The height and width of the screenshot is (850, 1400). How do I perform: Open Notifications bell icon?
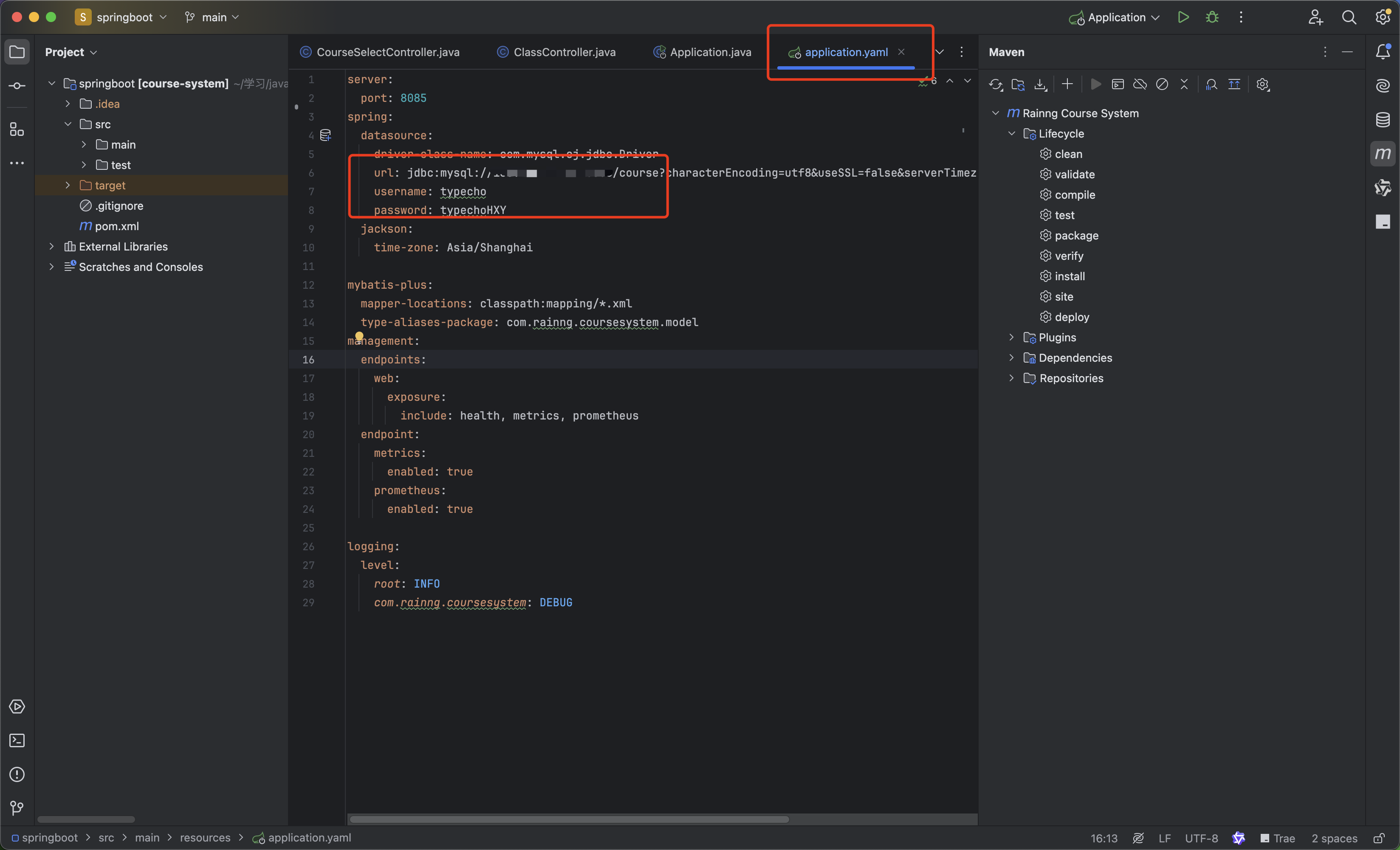tap(1383, 52)
